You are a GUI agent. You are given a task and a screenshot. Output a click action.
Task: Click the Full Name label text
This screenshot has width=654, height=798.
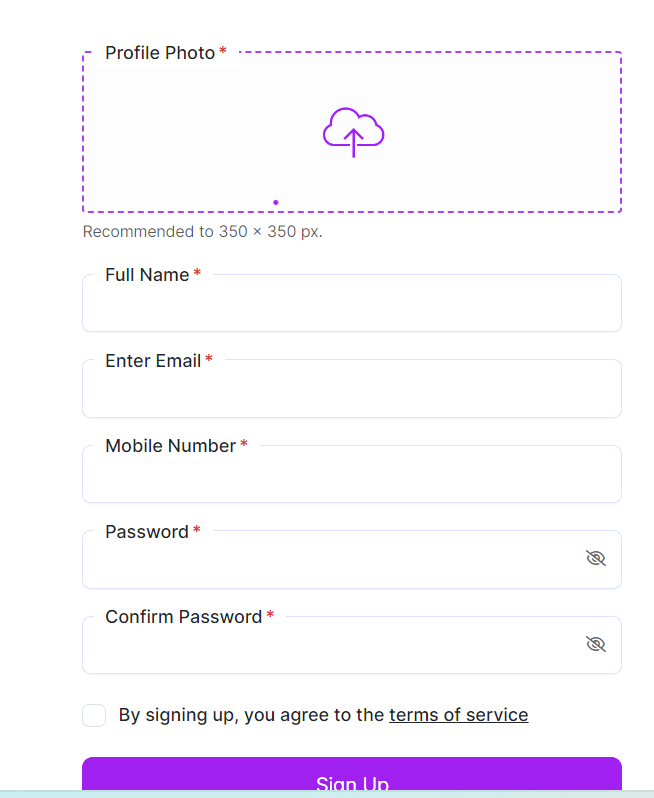point(147,275)
